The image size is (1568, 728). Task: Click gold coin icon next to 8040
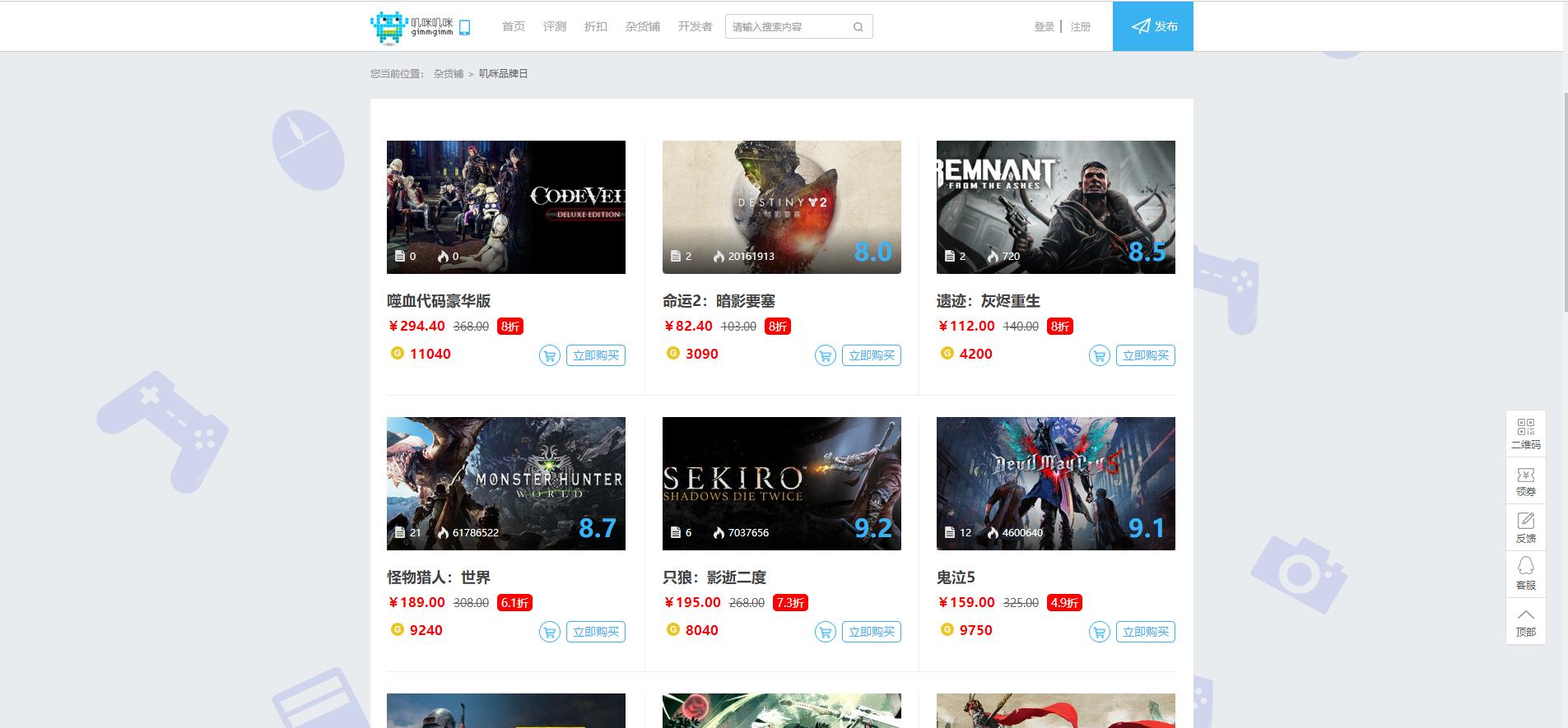tap(672, 629)
